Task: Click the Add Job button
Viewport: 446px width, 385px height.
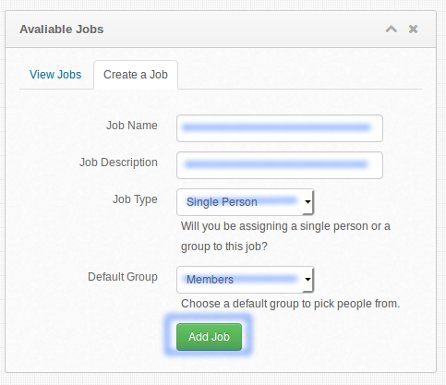Action: pos(209,337)
